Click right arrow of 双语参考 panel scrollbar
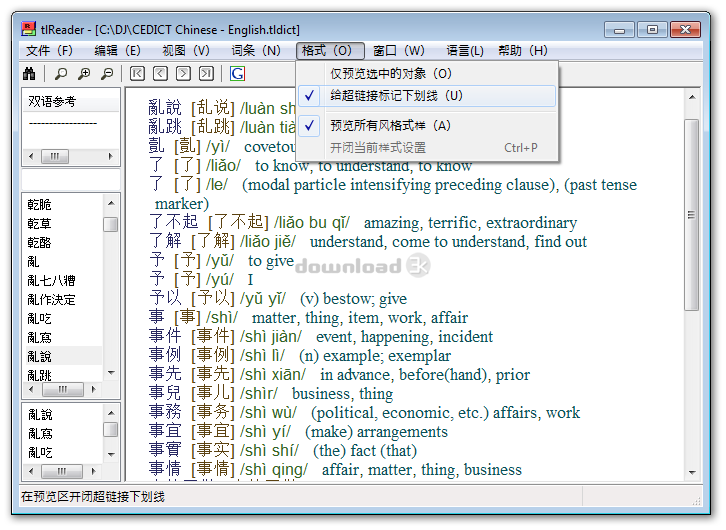Image resolution: width=726 pixels, height=530 pixels. 111,156
